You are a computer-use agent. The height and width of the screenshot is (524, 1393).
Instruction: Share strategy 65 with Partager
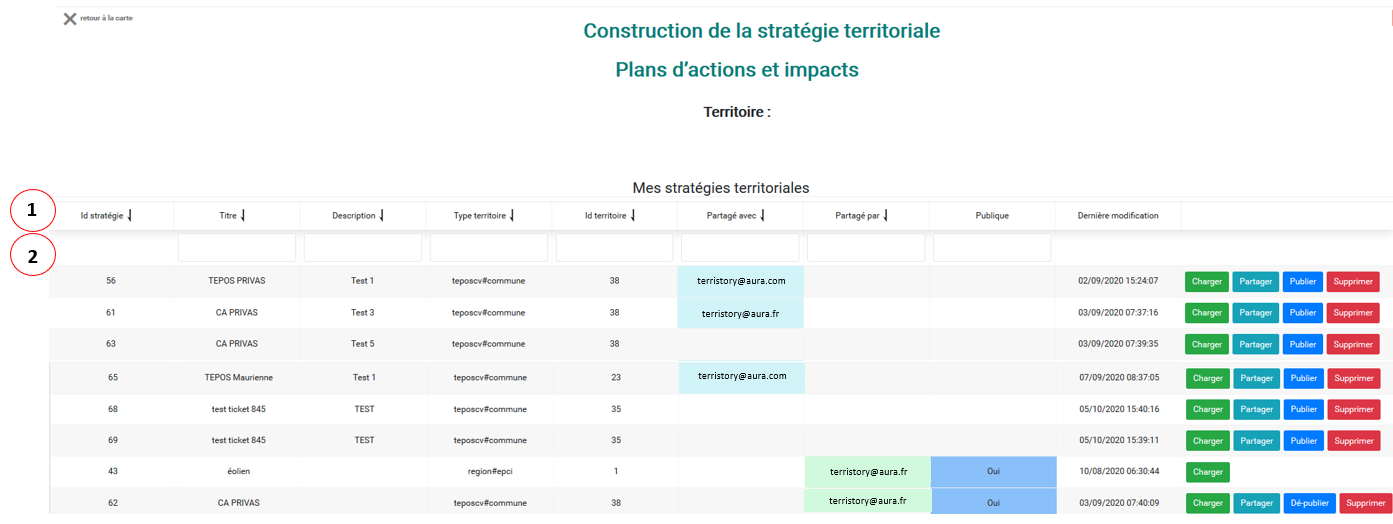point(1256,378)
